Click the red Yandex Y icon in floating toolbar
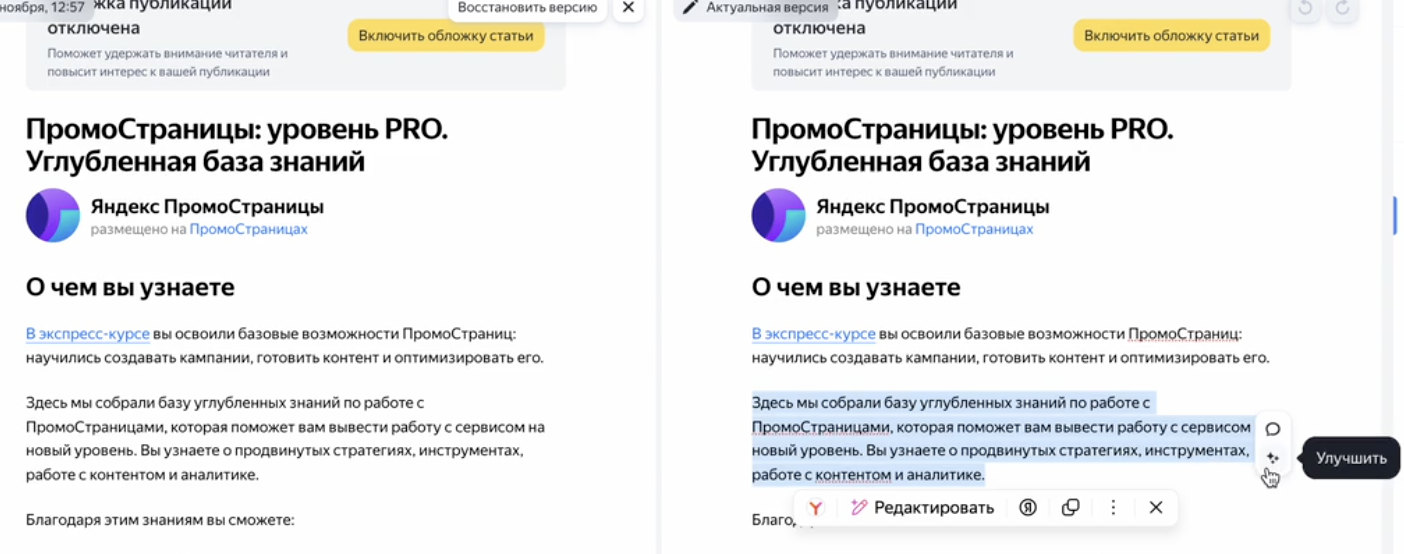The image size is (1404, 554). coord(816,508)
